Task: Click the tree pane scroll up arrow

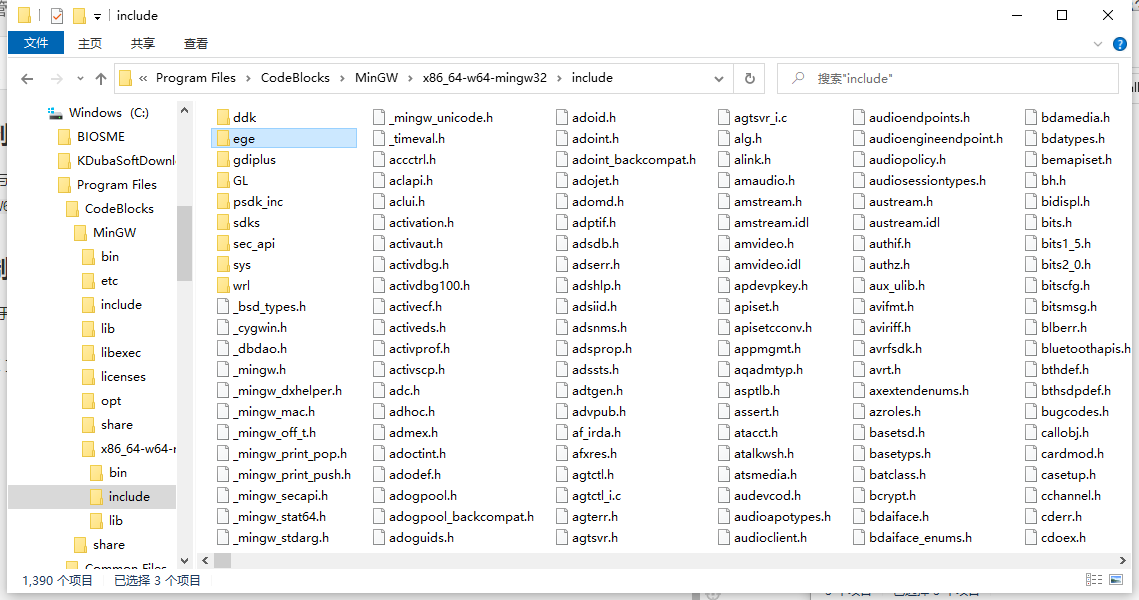Action: point(185,110)
